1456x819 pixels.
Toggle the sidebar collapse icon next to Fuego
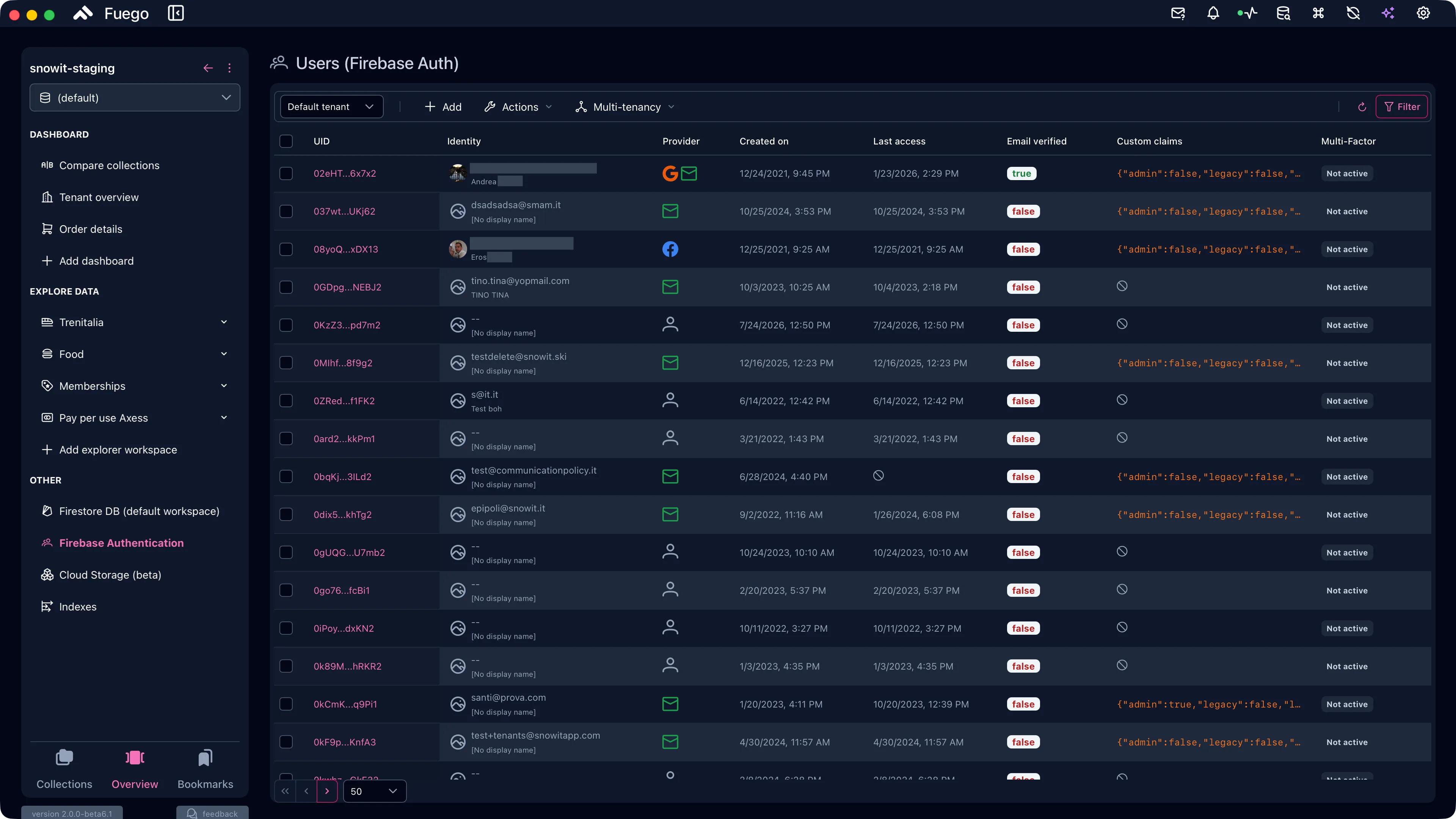click(x=176, y=13)
